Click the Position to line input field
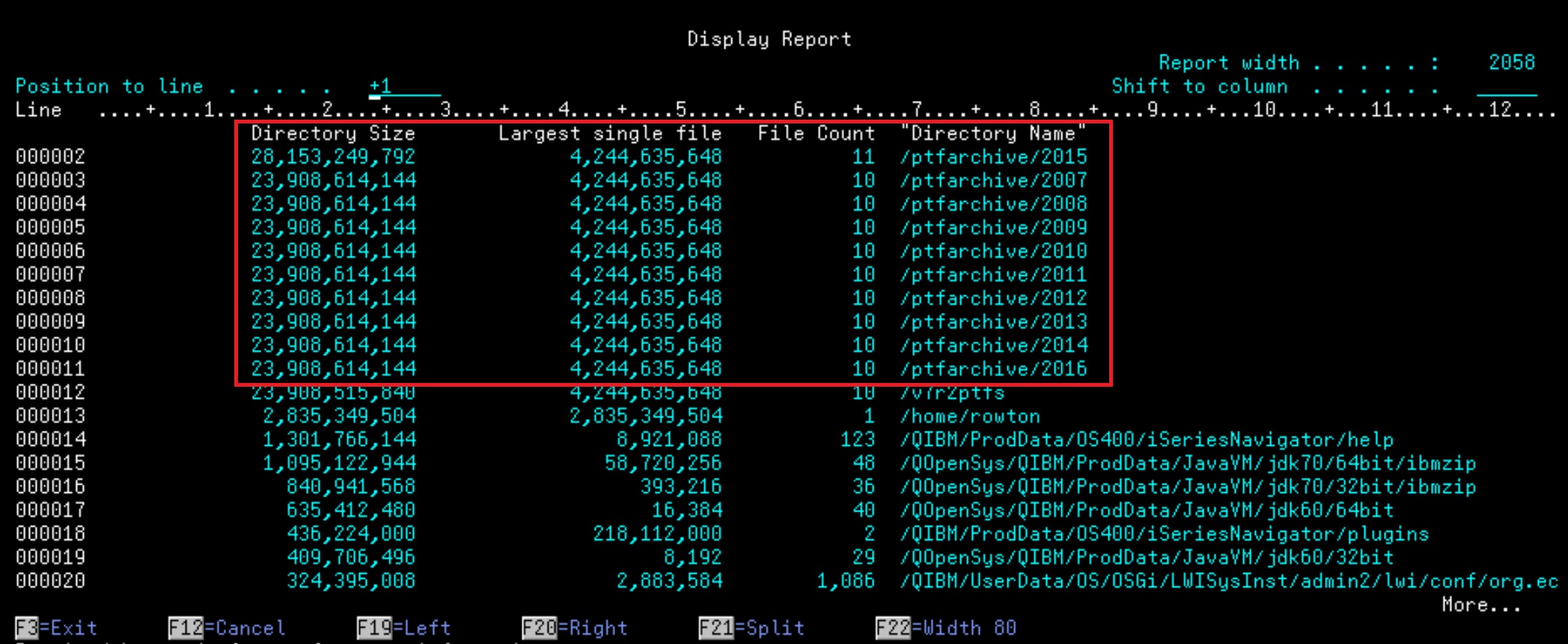1568x644 pixels. (404, 87)
